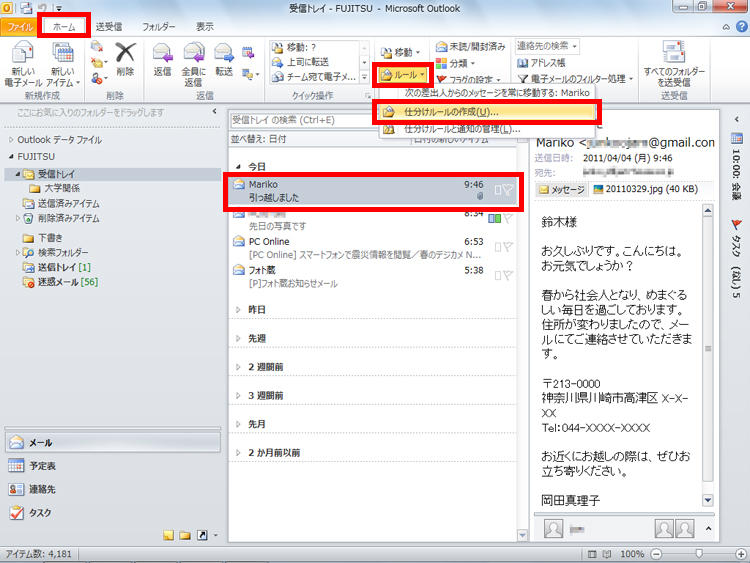
Task: Open the 移動 dropdown in ribbon
Action: [401, 52]
